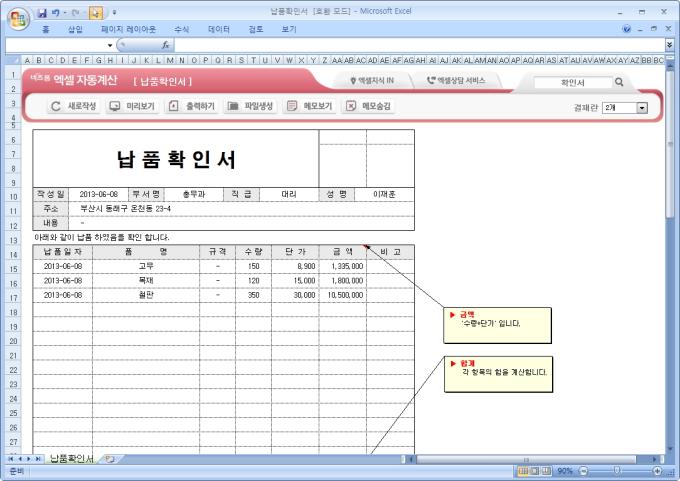
Task: Switch to Page Break Preview in status bar
Action: click(x=546, y=471)
